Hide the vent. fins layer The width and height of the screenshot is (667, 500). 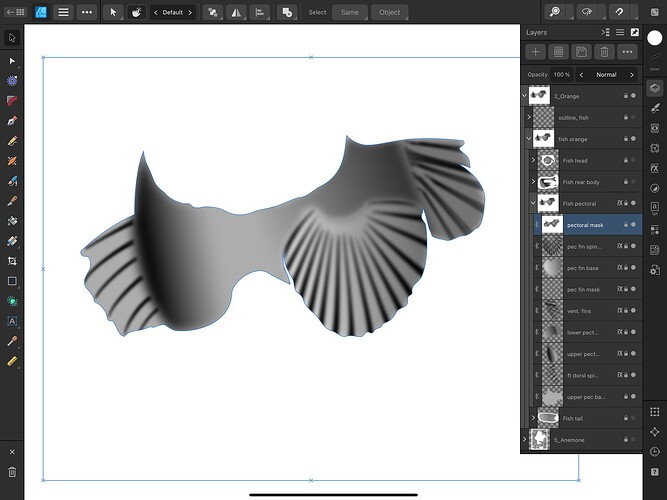tap(633, 311)
